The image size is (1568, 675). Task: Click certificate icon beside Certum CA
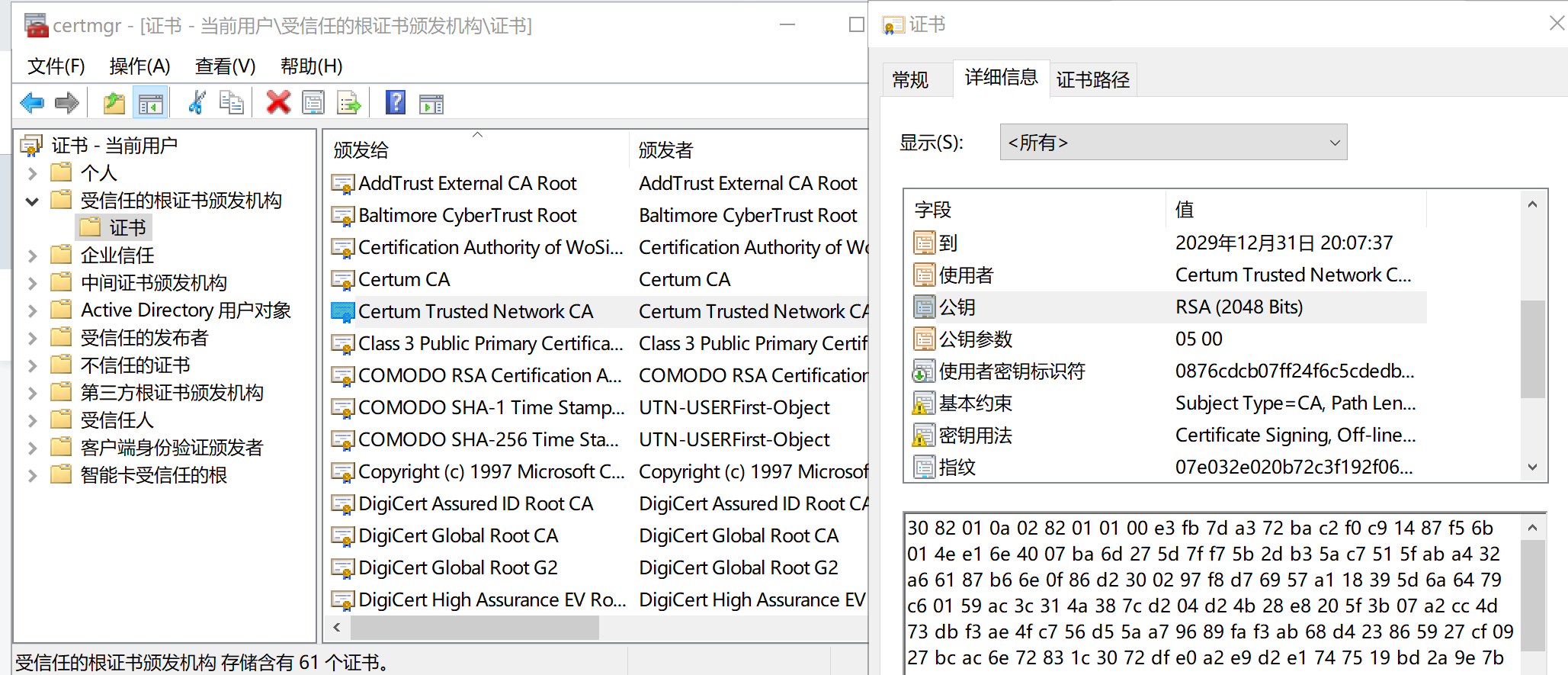point(343,280)
